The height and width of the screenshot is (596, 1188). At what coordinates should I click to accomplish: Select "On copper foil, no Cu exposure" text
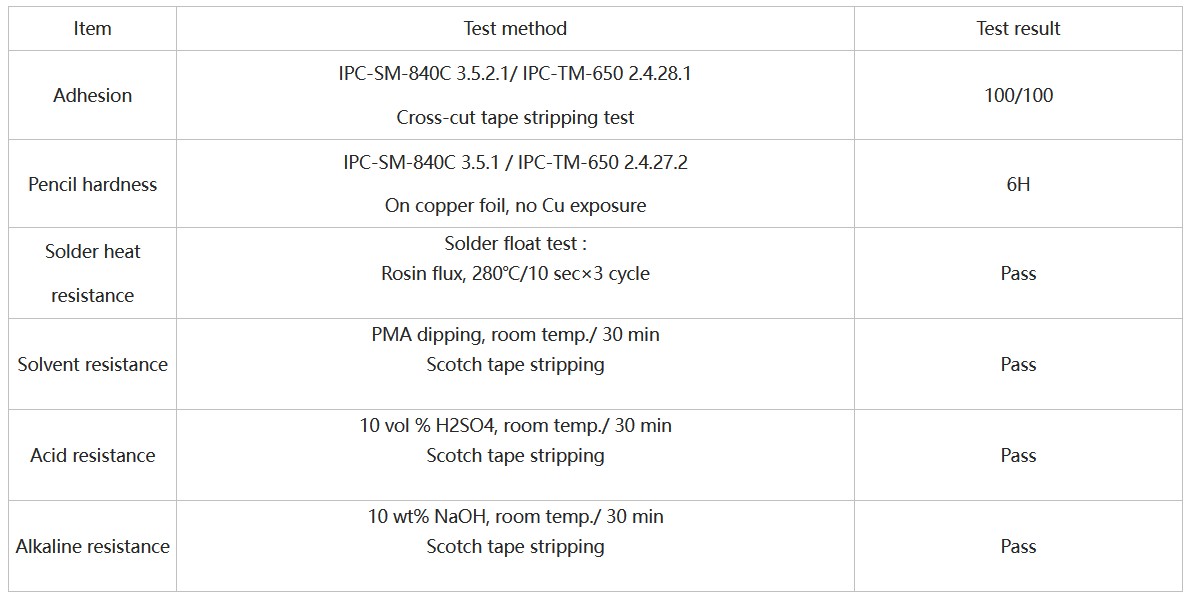(x=515, y=206)
